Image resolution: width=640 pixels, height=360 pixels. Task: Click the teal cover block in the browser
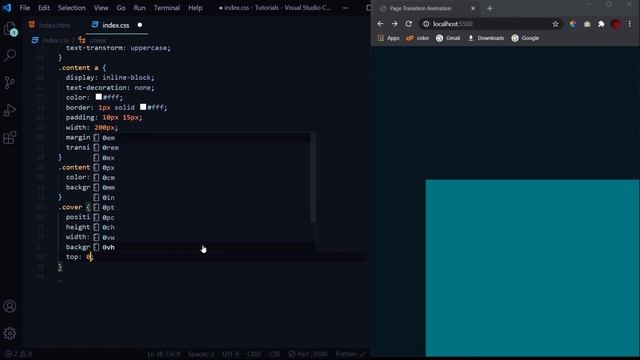coord(532,268)
